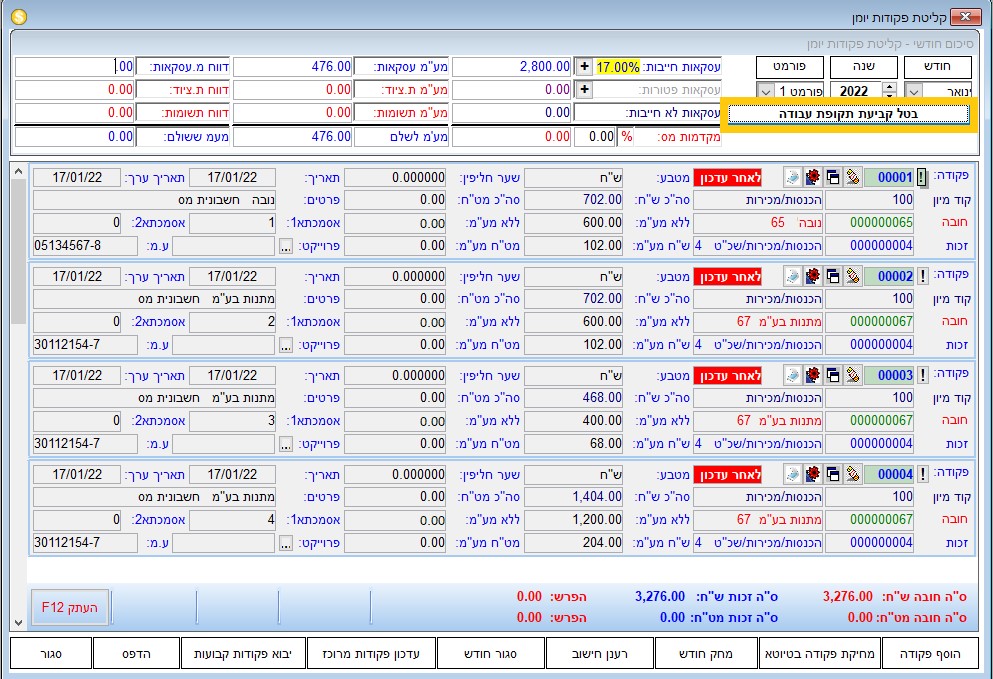Open project browse button in entry 00001
The image size is (993, 679).
tap(286, 246)
